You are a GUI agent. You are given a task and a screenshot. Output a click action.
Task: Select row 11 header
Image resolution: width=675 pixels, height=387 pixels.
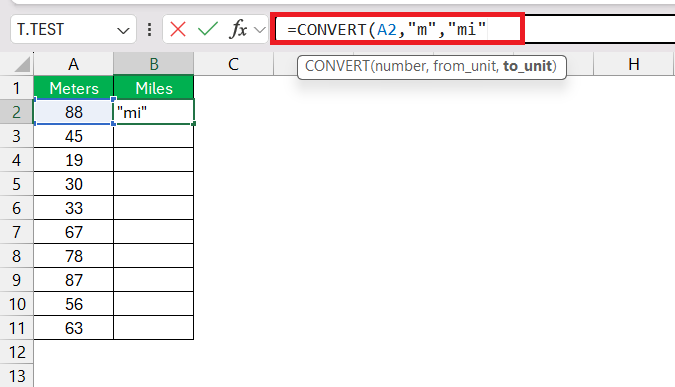16,328
